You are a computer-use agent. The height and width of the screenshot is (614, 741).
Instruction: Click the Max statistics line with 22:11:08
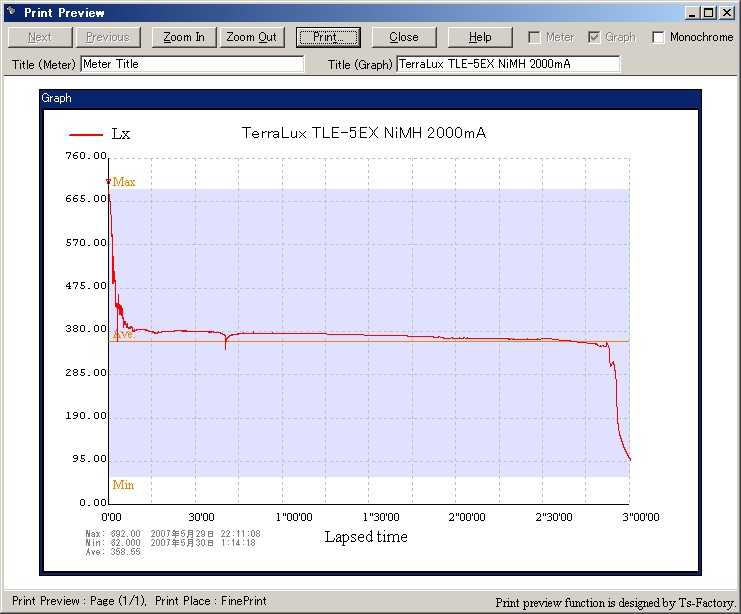[x=173, y=534]
